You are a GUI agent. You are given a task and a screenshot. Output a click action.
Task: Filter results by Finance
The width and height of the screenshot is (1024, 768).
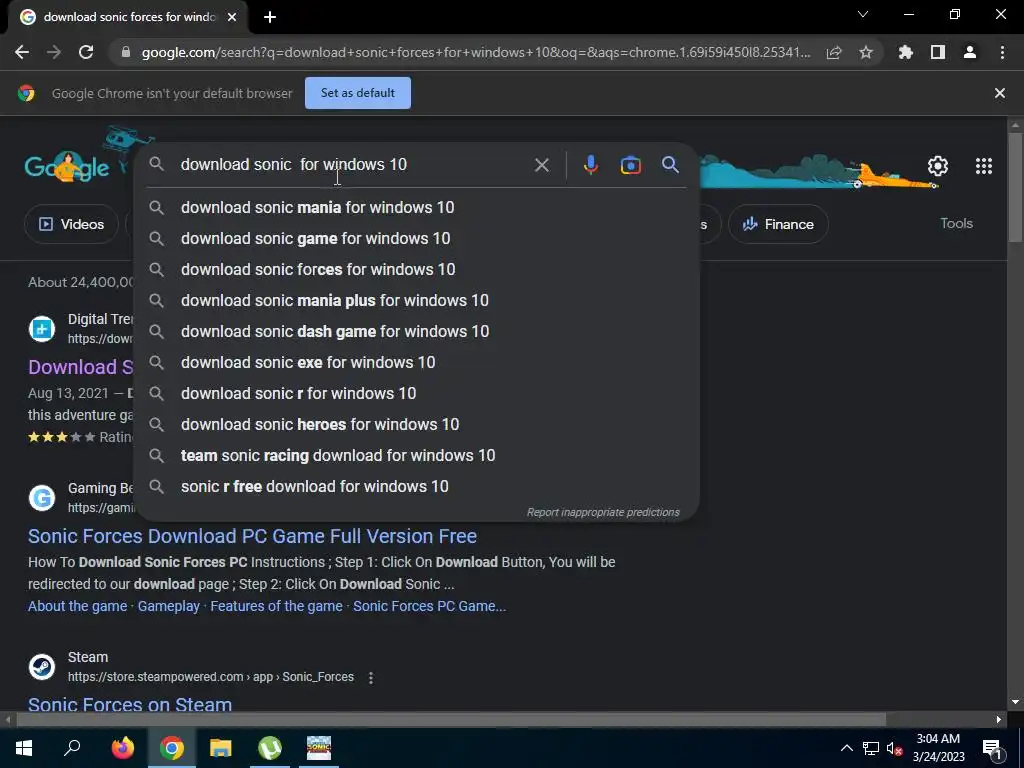coord(778,224)
